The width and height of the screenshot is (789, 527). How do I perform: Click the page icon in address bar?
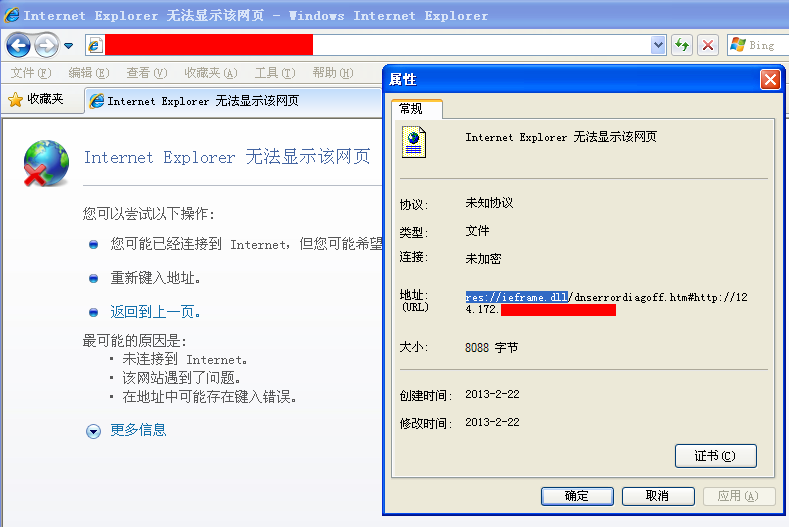coord(95,46)
